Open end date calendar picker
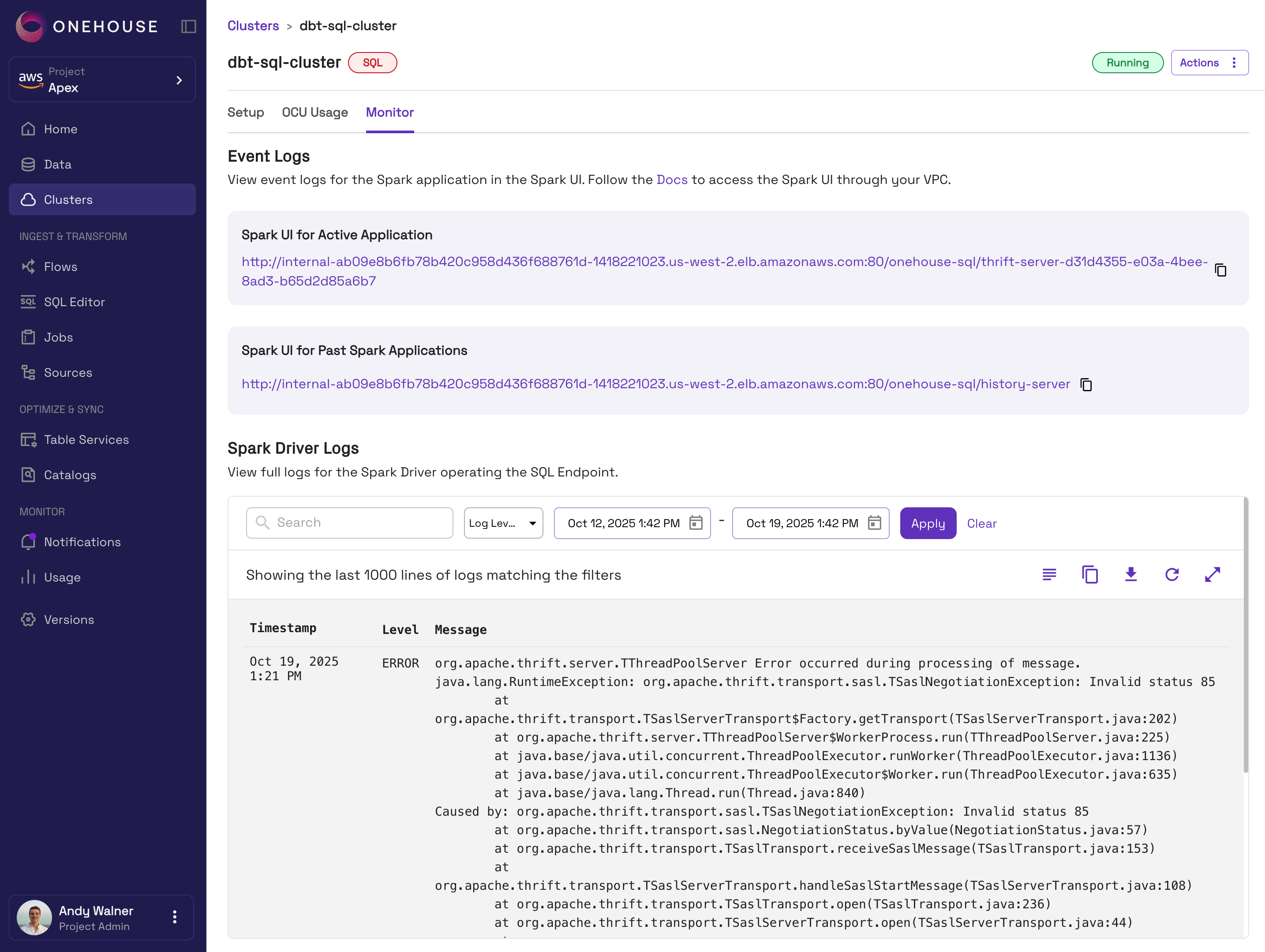1265x952 pixels. point(874,523)
